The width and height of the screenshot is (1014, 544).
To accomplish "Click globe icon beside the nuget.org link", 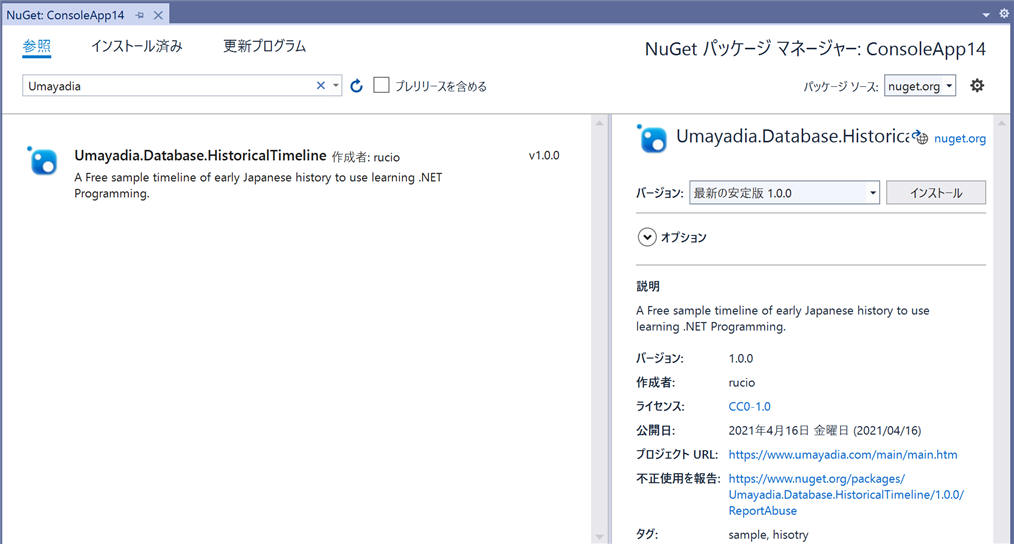I will [921, 137].
